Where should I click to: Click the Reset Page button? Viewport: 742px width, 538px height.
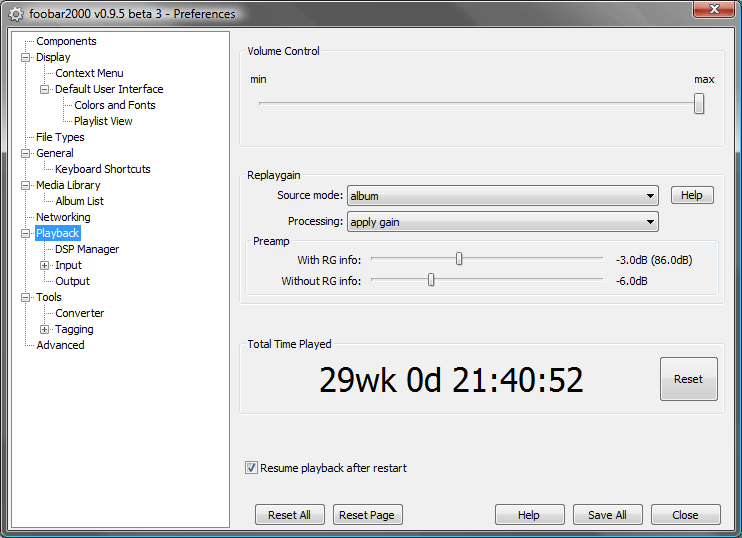tap(367, 515)
